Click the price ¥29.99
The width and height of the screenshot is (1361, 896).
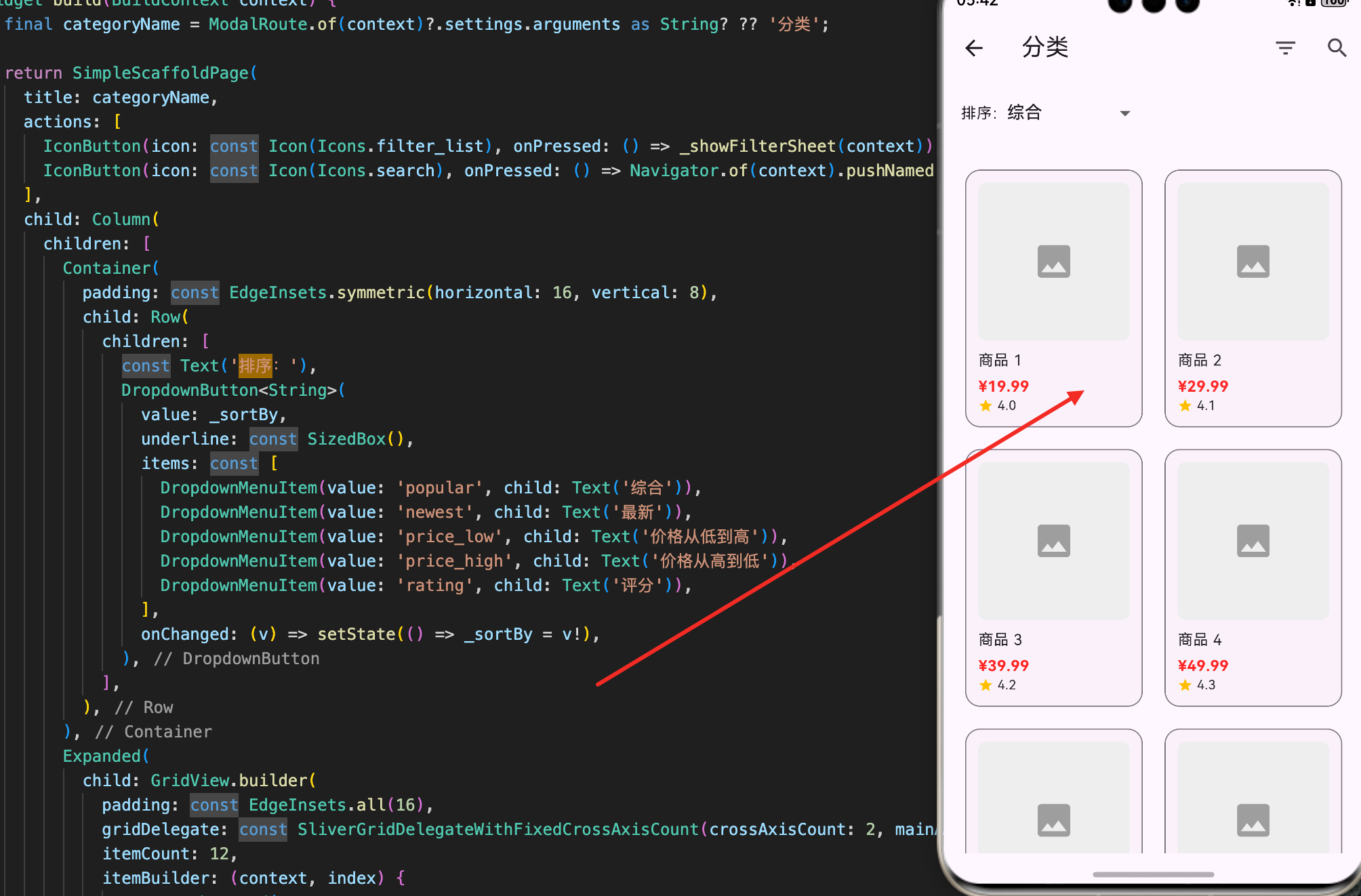tap(1202, 386)
